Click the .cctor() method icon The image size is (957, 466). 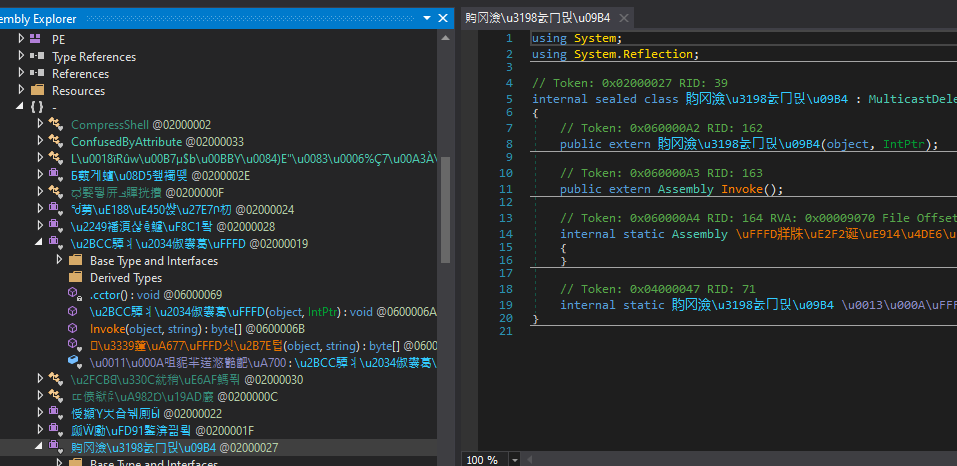coord(75,295)
